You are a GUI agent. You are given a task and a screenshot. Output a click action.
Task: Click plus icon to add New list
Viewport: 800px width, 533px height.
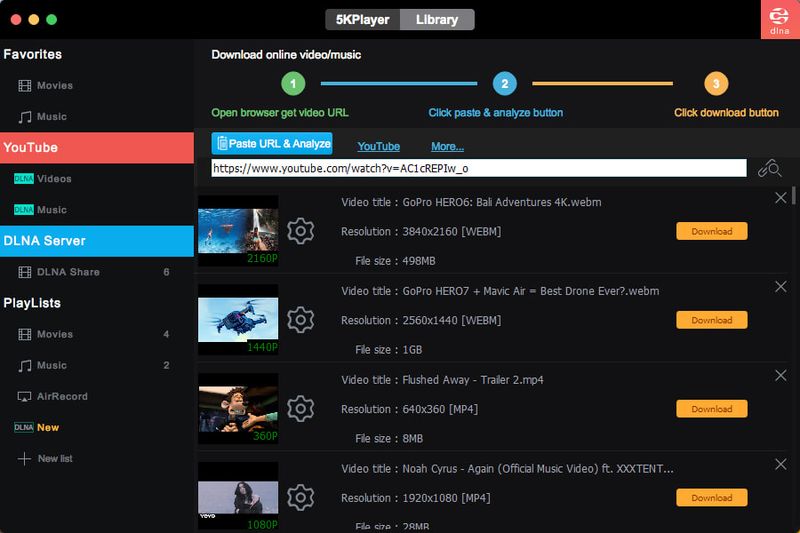tap(24, 459)
